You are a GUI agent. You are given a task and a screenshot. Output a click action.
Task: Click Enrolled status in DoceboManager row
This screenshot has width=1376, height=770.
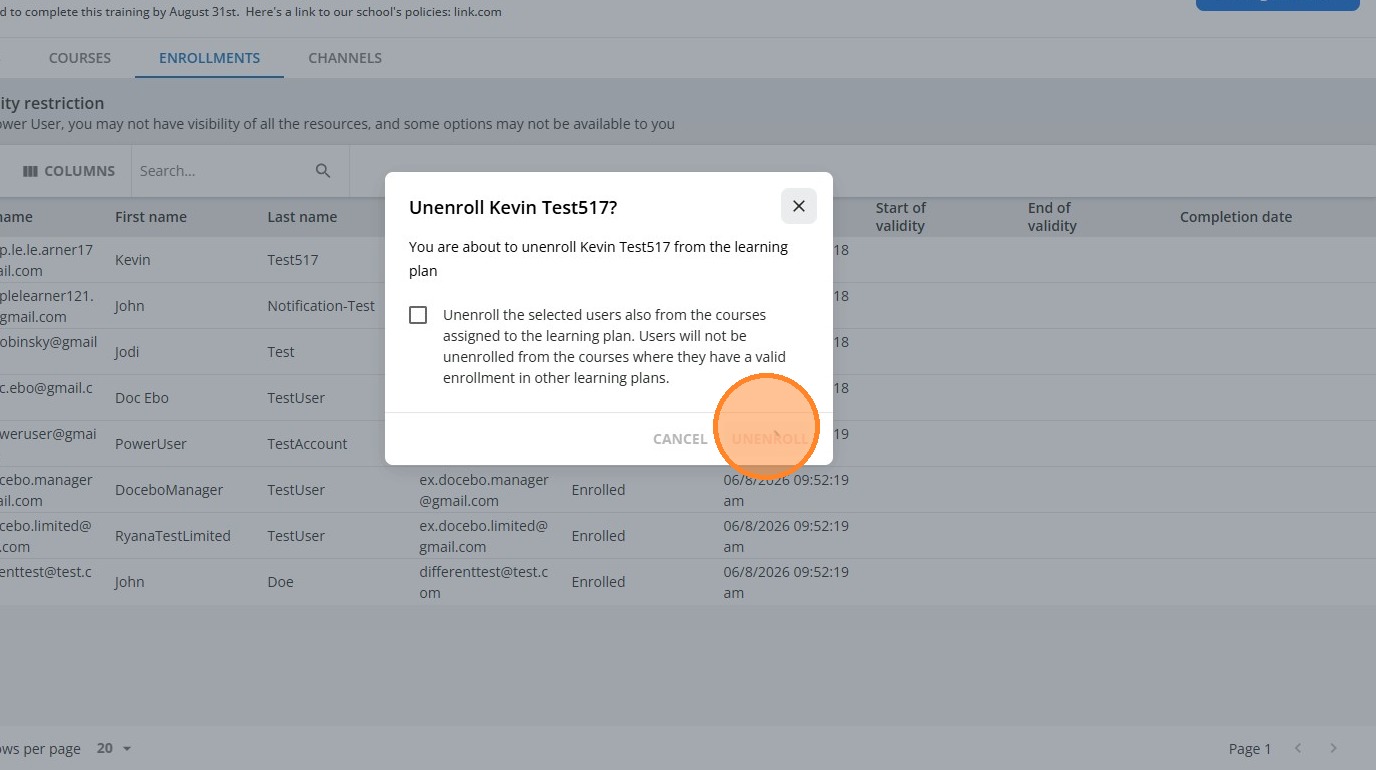click(598, 490)
